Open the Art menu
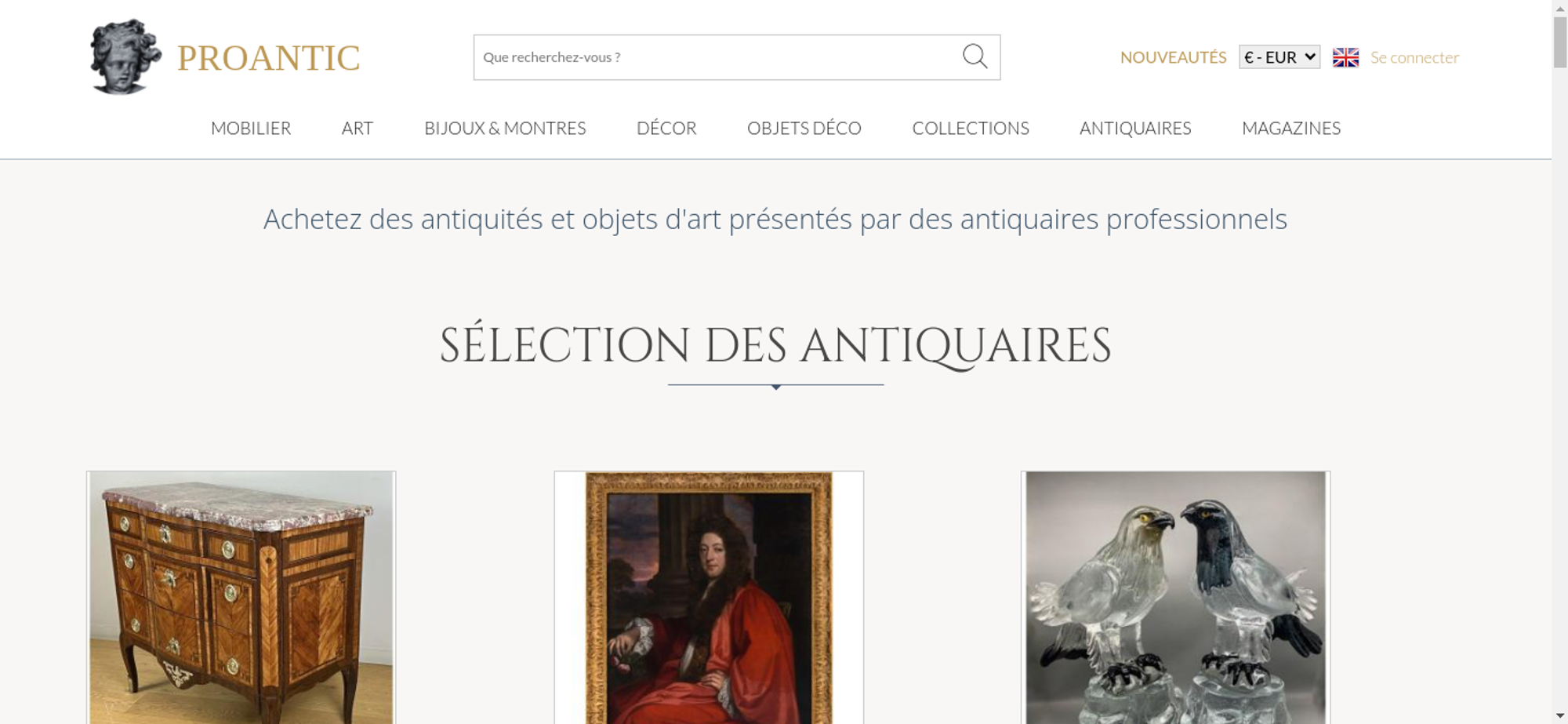This screenshot has height=724, width=1568. [358, 128]
